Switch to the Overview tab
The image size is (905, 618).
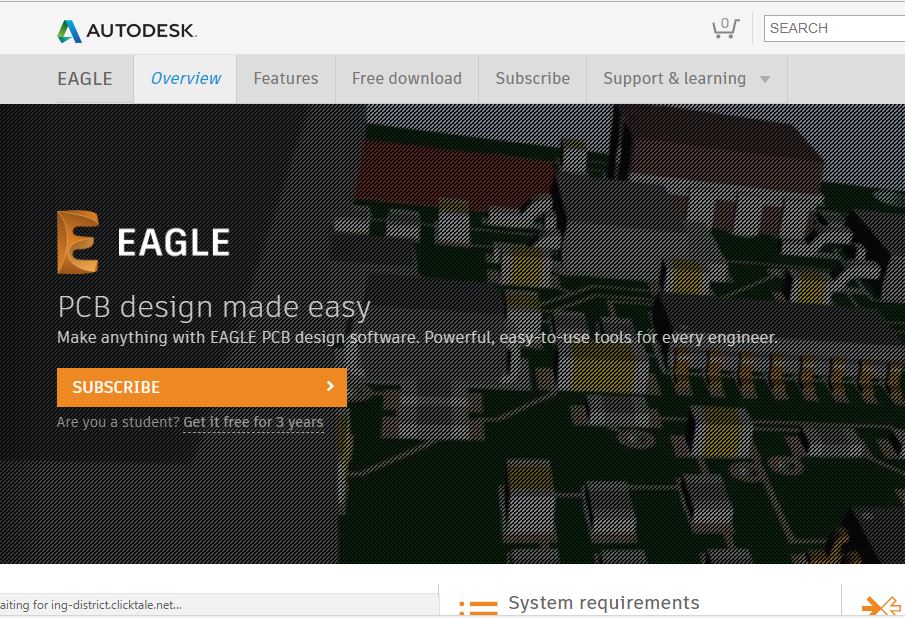click(185, 78)
